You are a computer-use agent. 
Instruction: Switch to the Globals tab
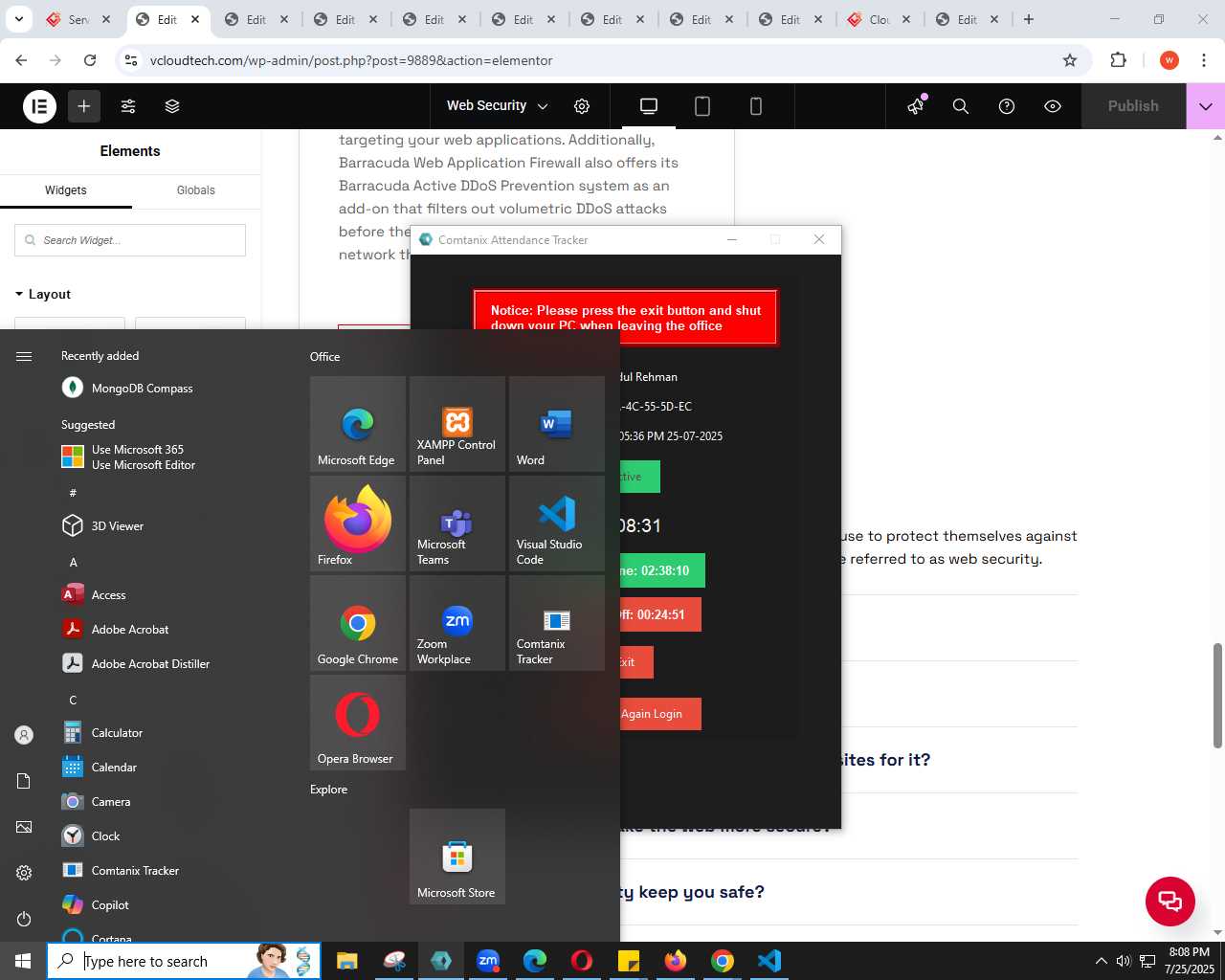click(x=196, y=190)
